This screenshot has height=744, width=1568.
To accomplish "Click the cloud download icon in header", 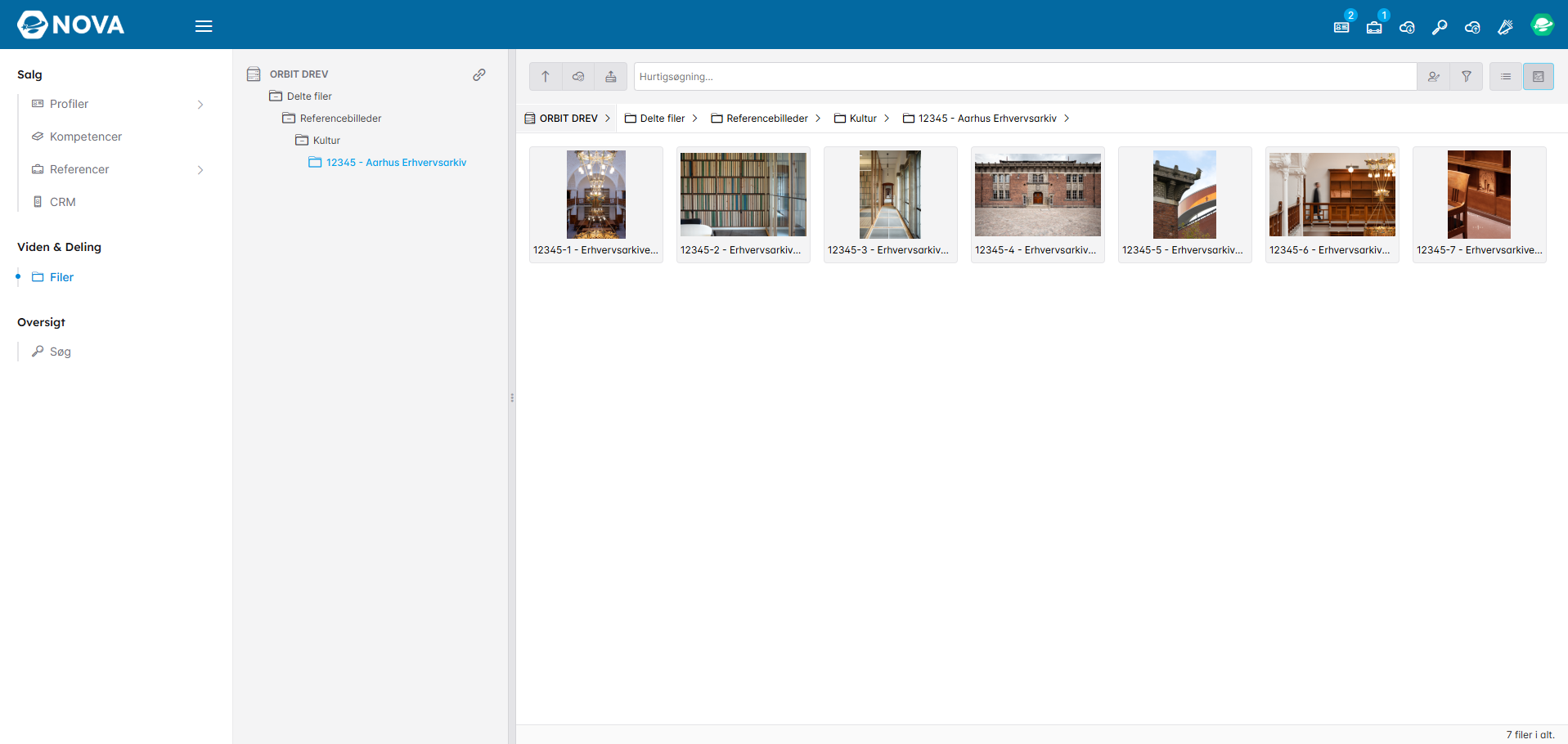I will point(1407,27).
